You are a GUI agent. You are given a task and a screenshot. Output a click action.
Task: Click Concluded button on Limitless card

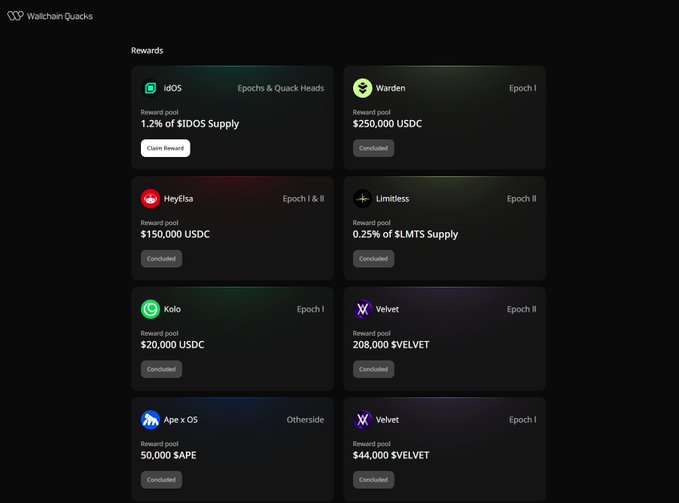coord(373,258)
